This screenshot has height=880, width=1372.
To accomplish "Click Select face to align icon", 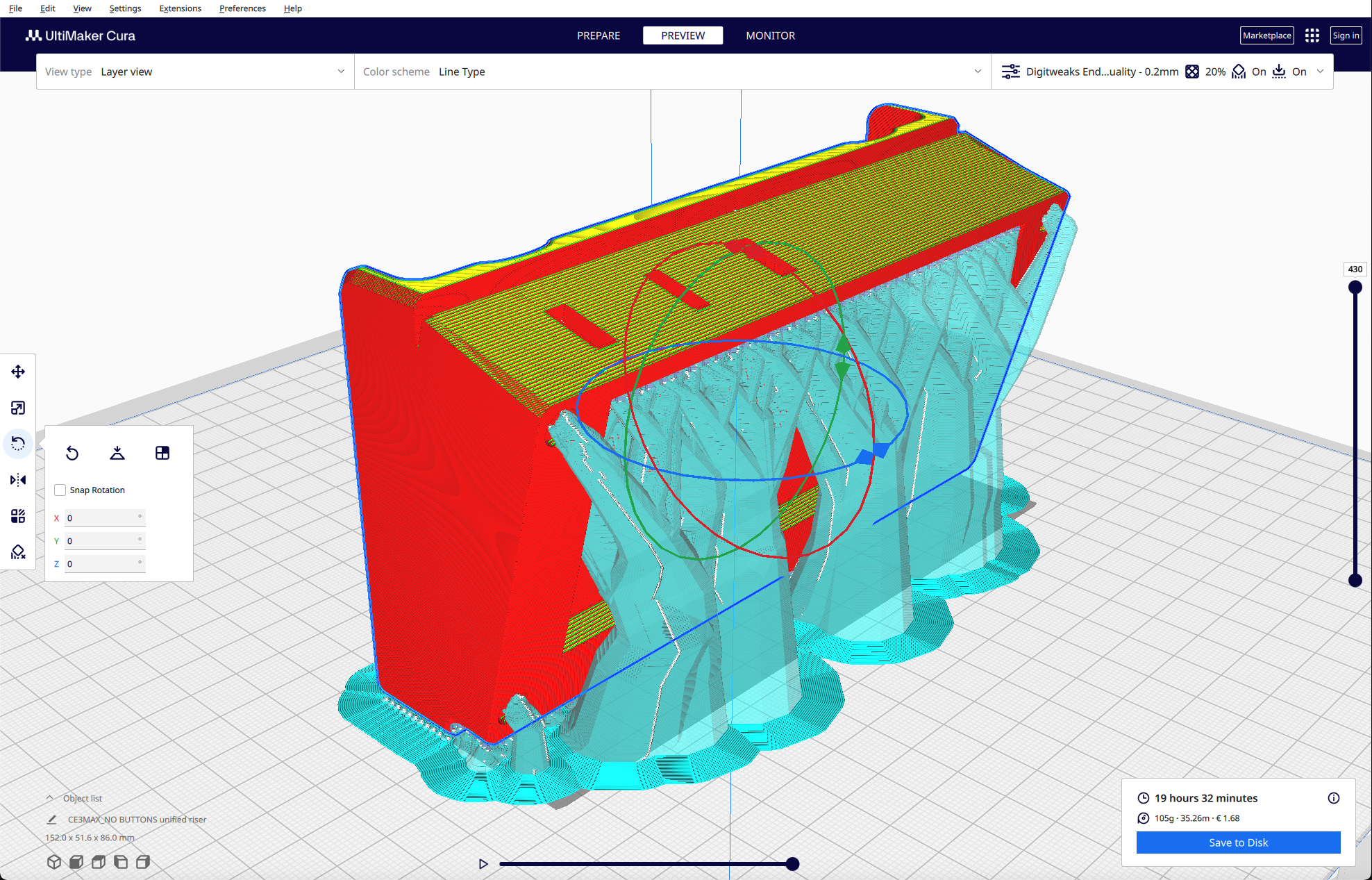I will coord(162,453).
